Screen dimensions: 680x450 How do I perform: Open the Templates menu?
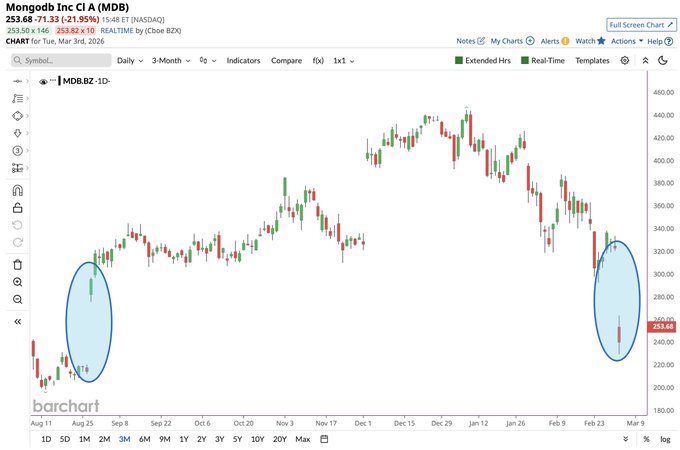pos(592,60)
